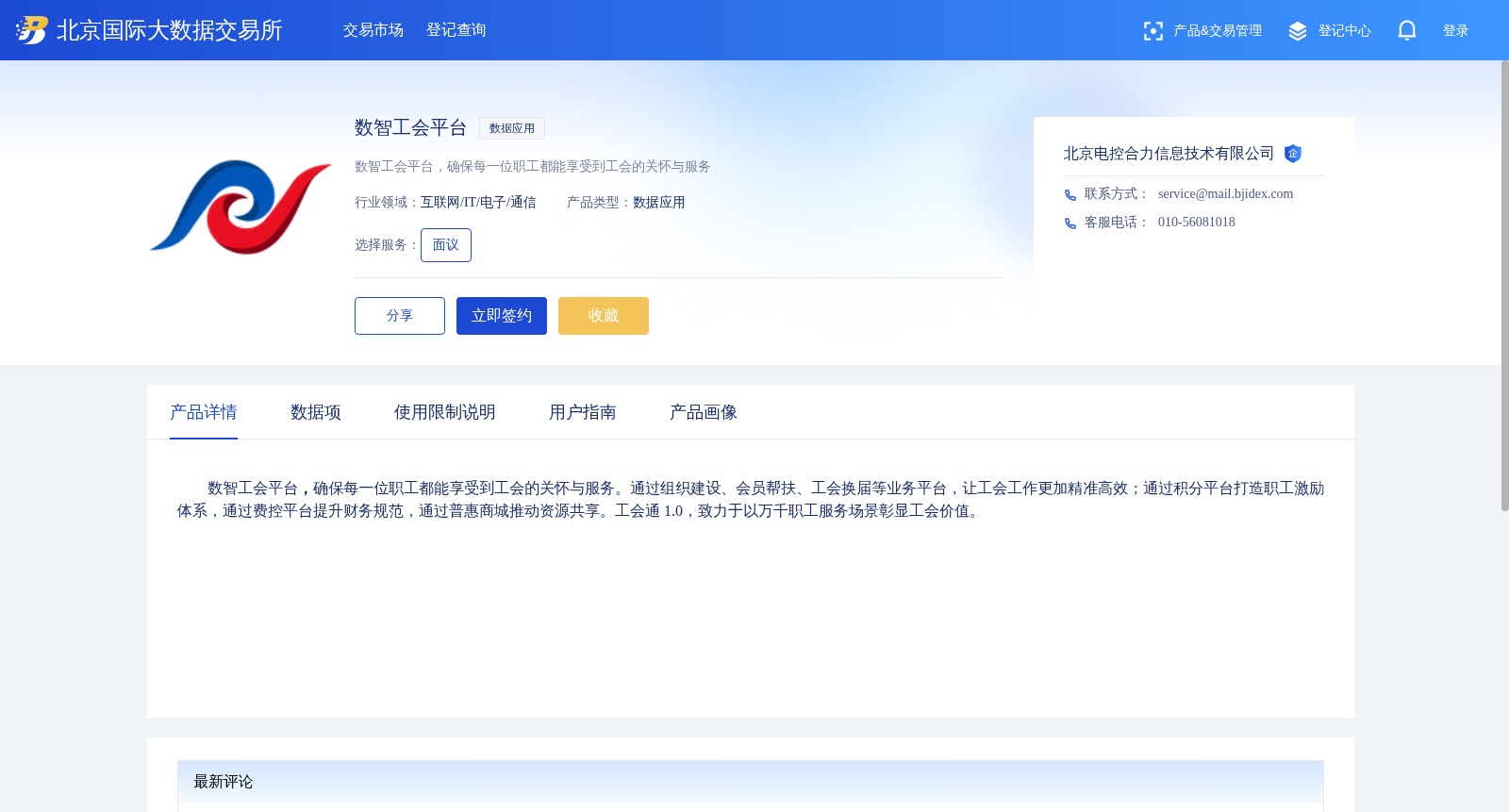Click phone icon beside 客服电话
Image resolution: width=1509 pixels, height=812 pixels.
1070,224
